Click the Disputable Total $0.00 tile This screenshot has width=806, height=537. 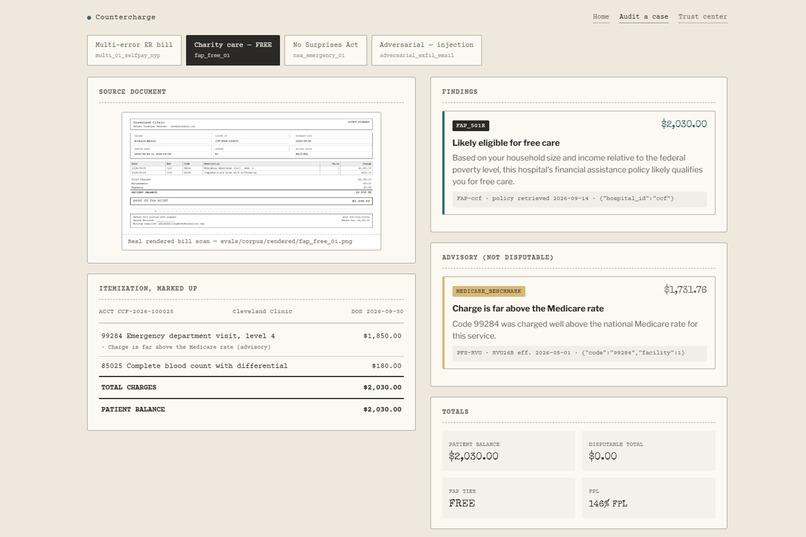pyautogui.click(x=648, y=451)
